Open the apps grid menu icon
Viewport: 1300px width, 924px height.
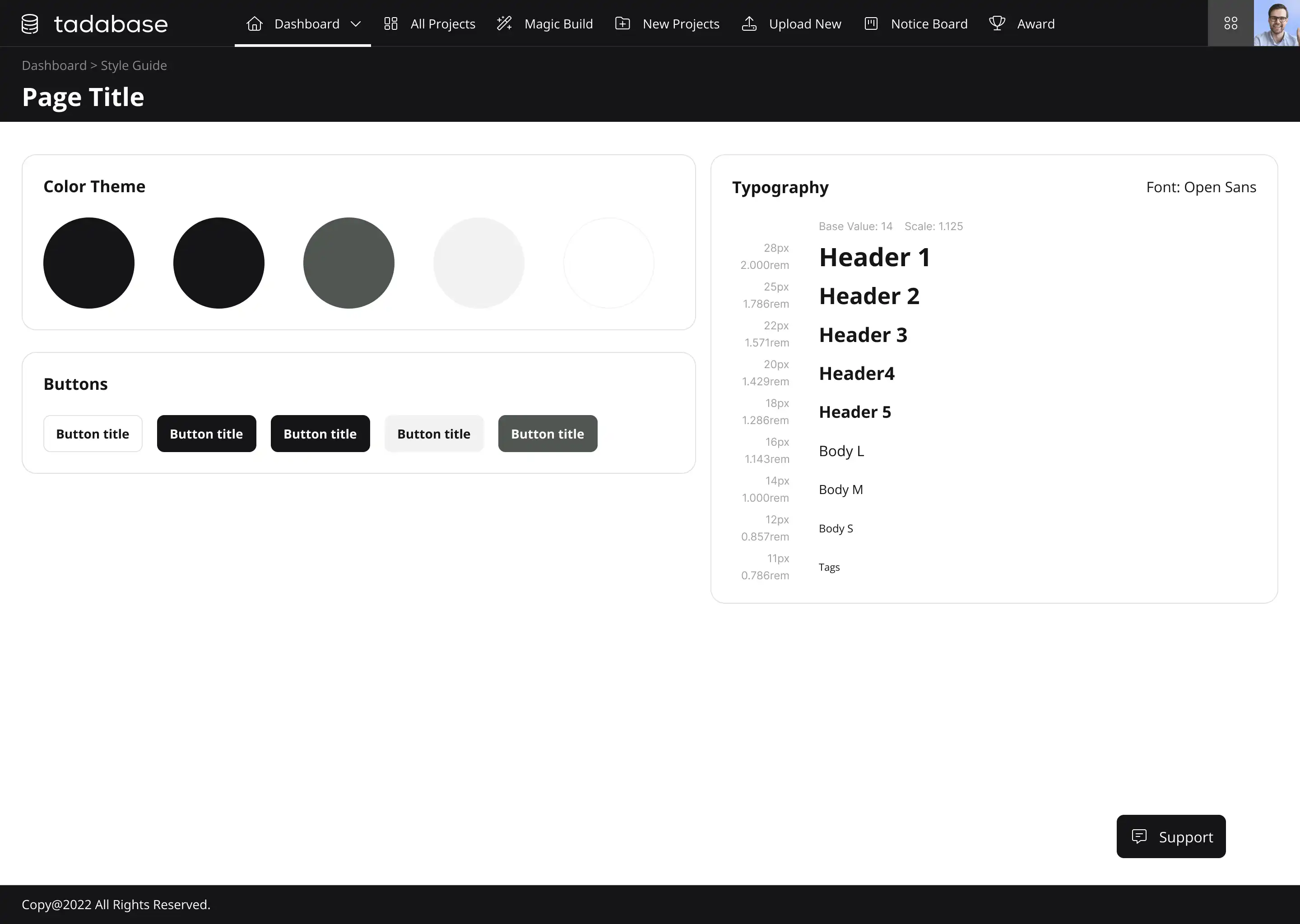(x=1230, y=23)
